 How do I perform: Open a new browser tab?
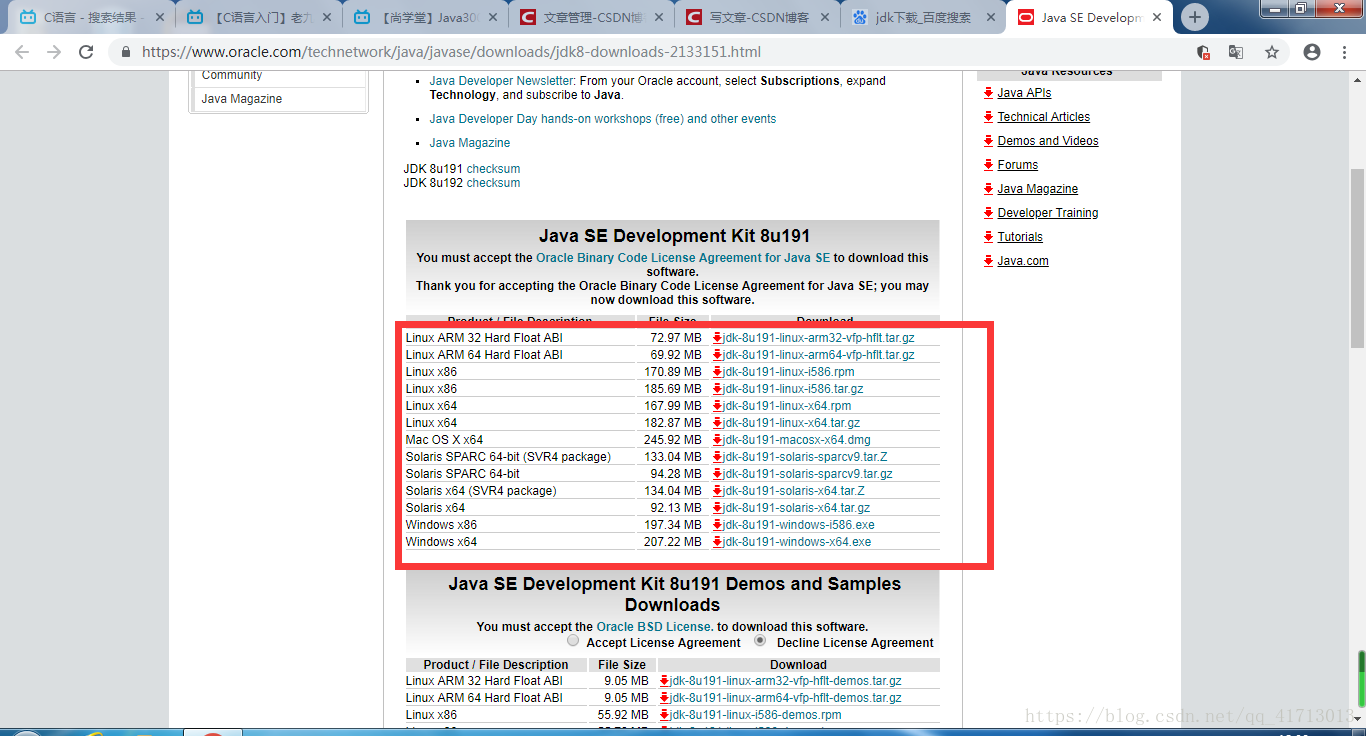pyautogui.click(x=1195, y=17)
